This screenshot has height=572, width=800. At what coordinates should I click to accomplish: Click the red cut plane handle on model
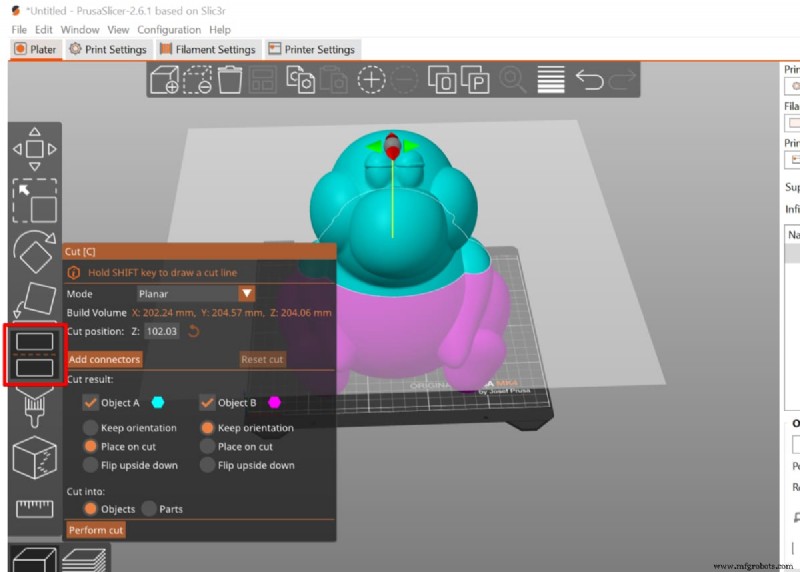coord(392,146)
